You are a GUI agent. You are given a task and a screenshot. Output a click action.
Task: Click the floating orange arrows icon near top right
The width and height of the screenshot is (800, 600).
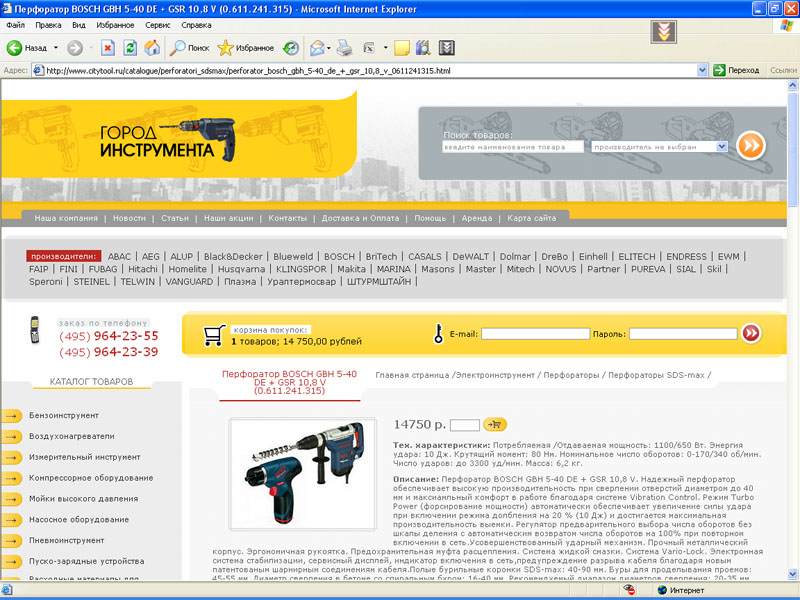(x=664, y=32)
